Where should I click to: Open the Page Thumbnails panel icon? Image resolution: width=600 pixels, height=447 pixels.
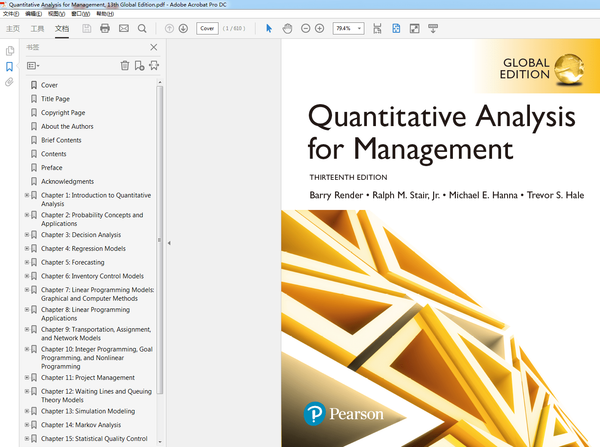(x=10, y=51)
